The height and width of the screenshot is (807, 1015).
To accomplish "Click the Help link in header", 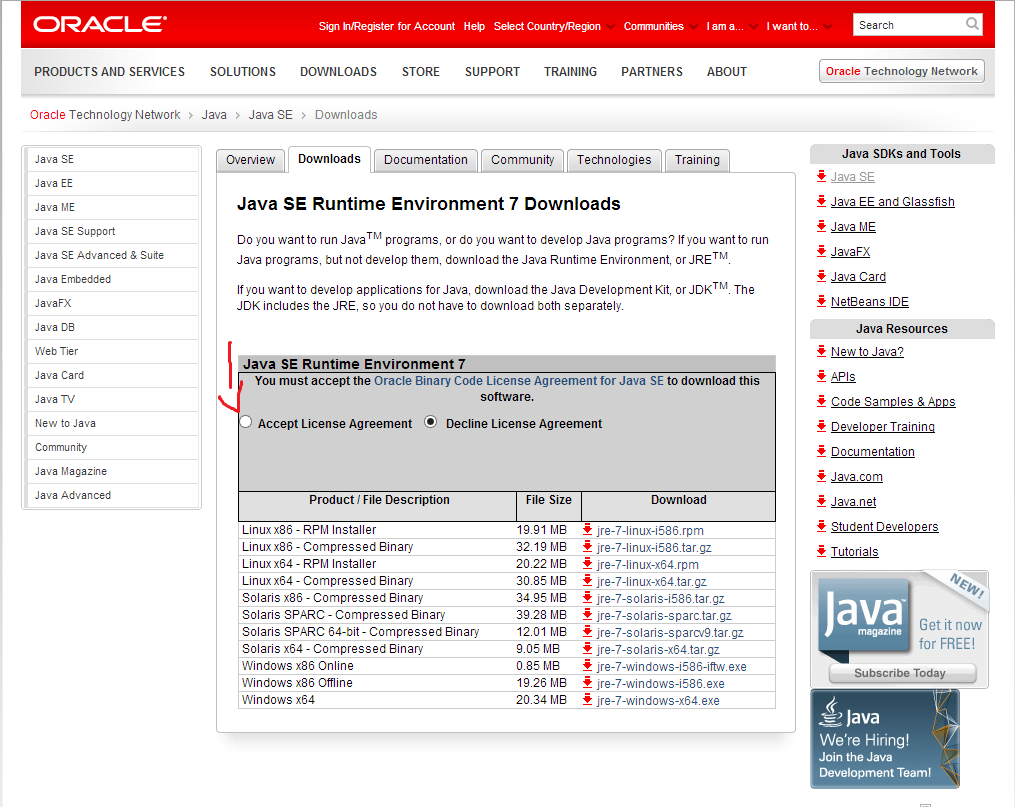I will point(474,26).
